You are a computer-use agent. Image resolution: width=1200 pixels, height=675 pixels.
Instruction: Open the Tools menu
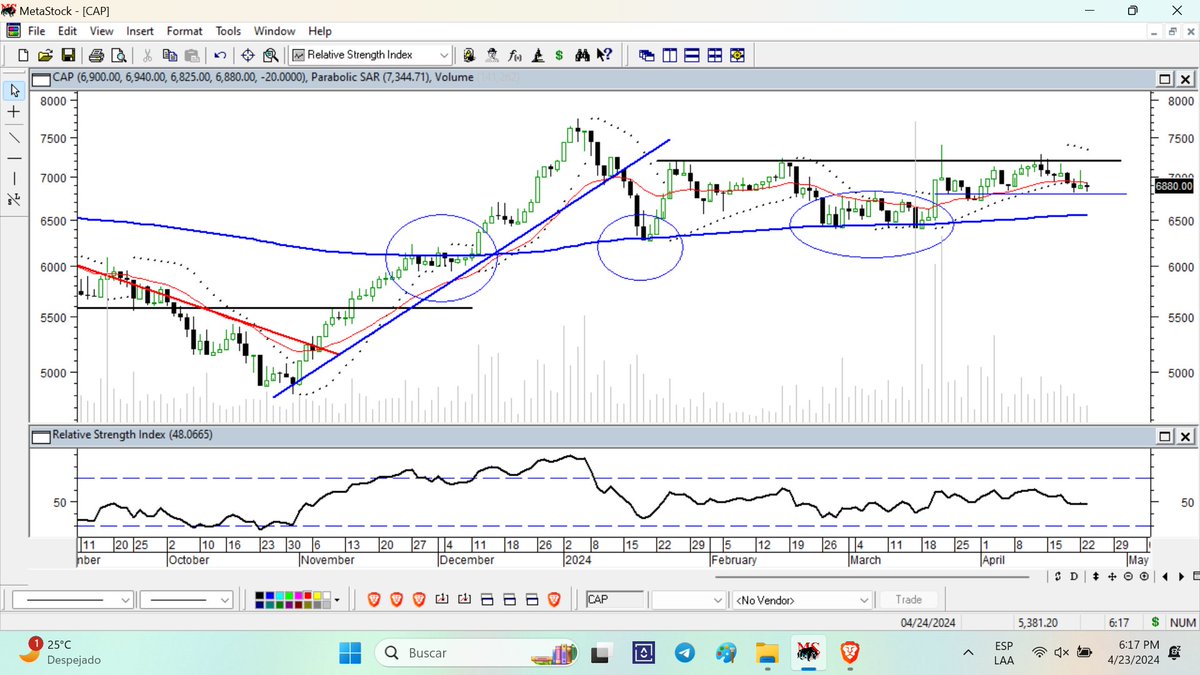click(x=228, y=31)
